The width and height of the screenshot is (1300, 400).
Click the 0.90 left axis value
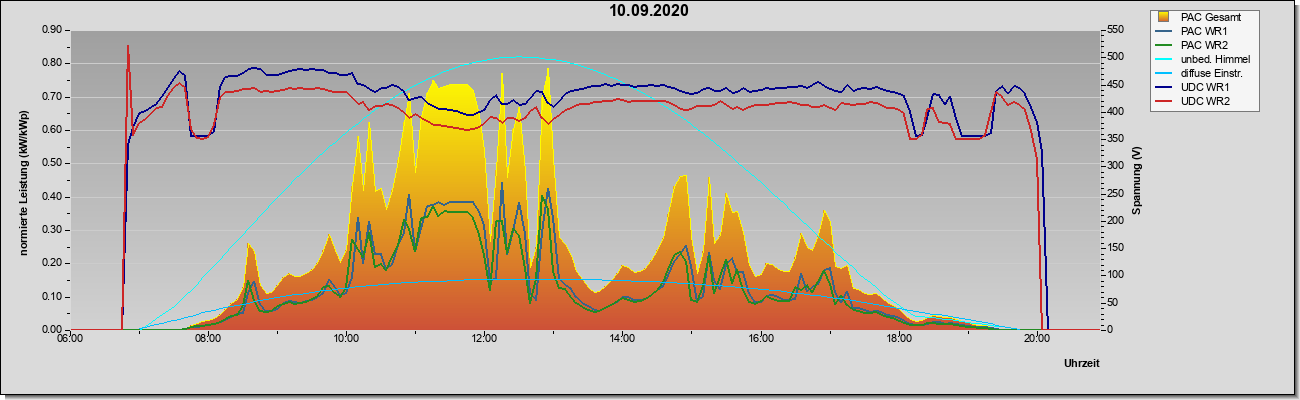click(50, 30)
